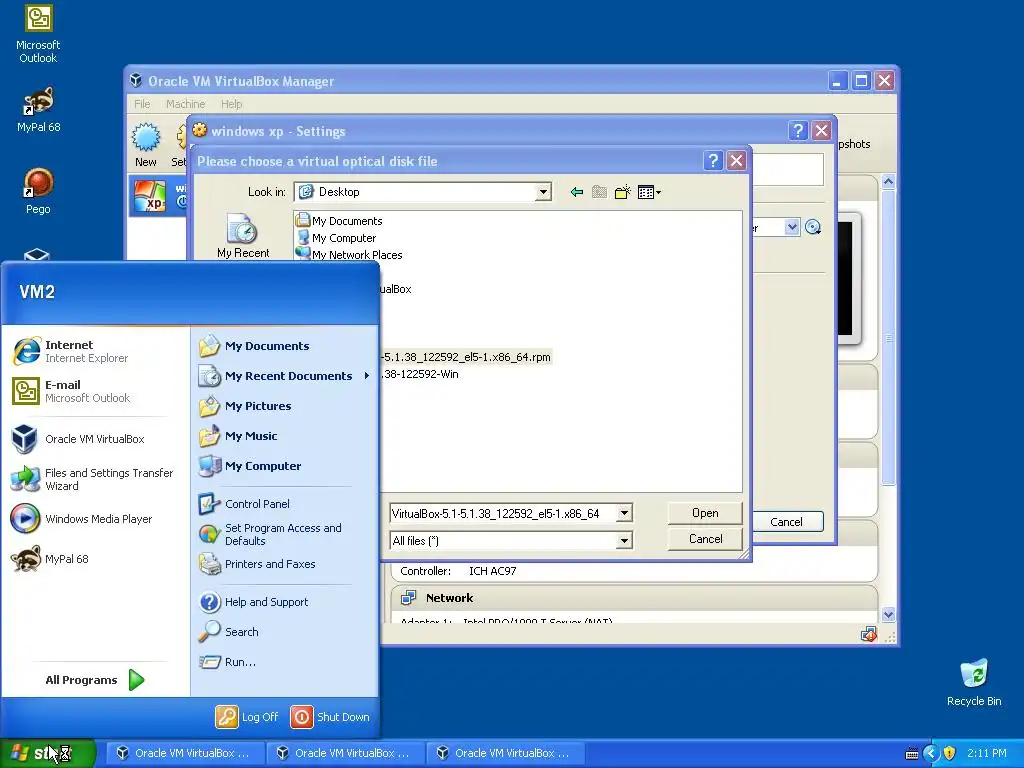This screenshot has height=768, width=1024.
Task: Click VirtualBox Manager status bar warning icon
Action: point(868,635)
